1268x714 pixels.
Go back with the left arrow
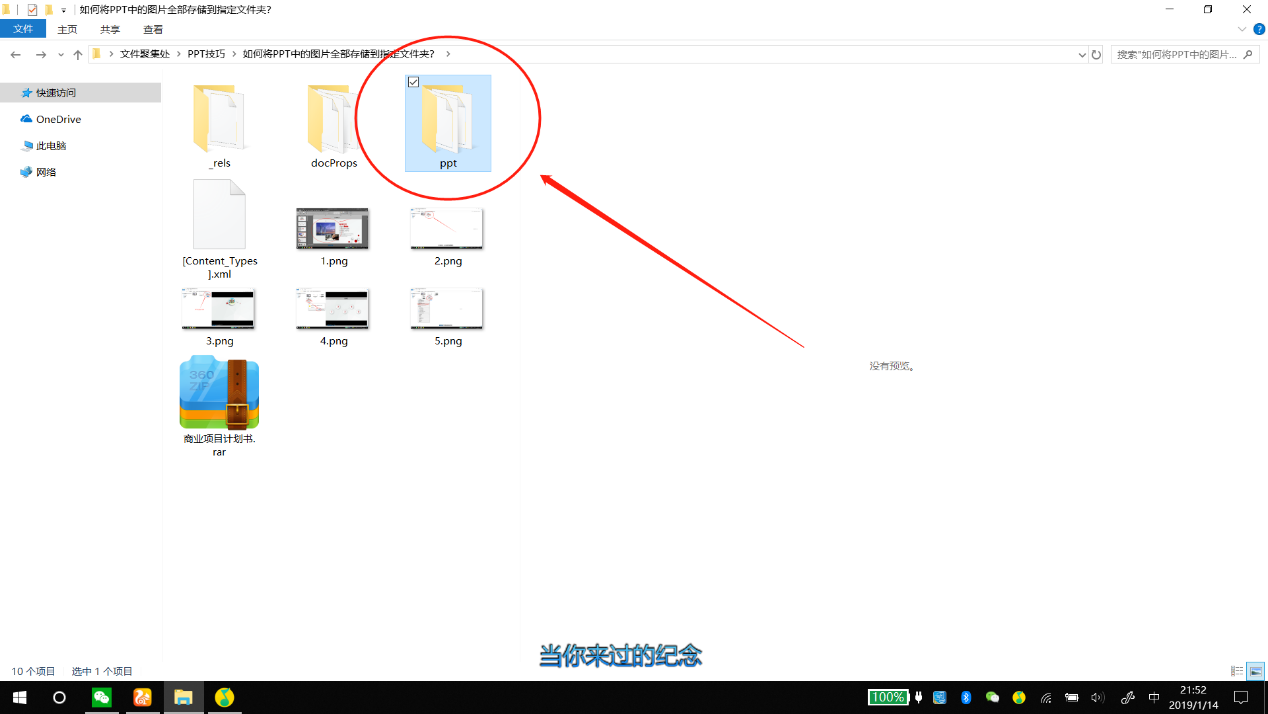point(15,54)
